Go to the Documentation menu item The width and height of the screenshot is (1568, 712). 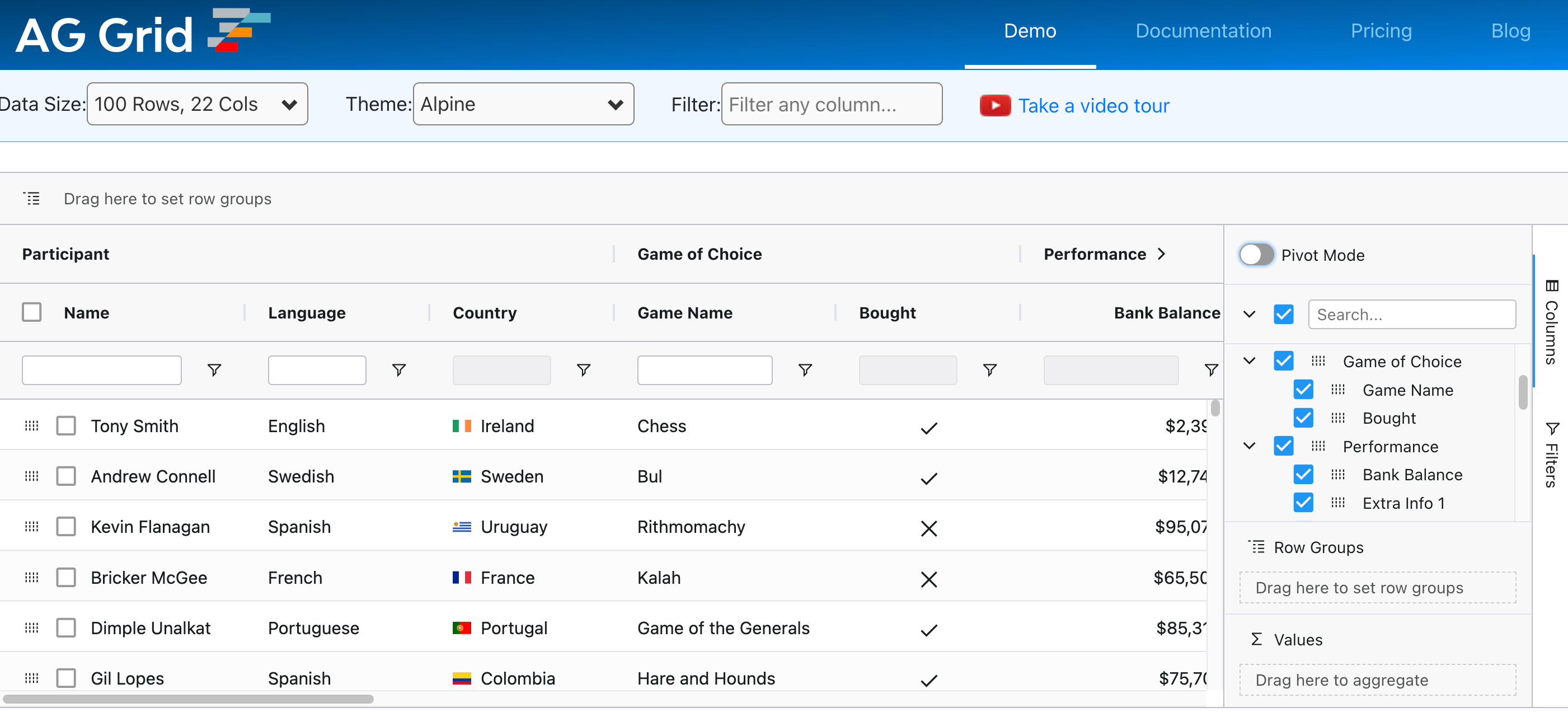[1203, 31]
